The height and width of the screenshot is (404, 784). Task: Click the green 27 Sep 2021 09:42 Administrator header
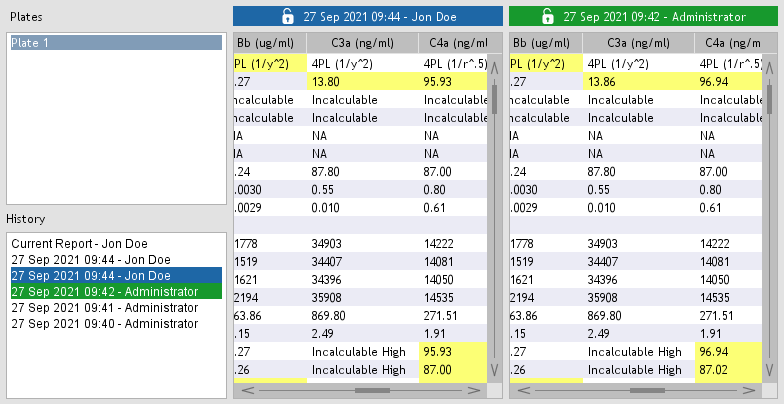pyautogui.click(x=644, y=16)
